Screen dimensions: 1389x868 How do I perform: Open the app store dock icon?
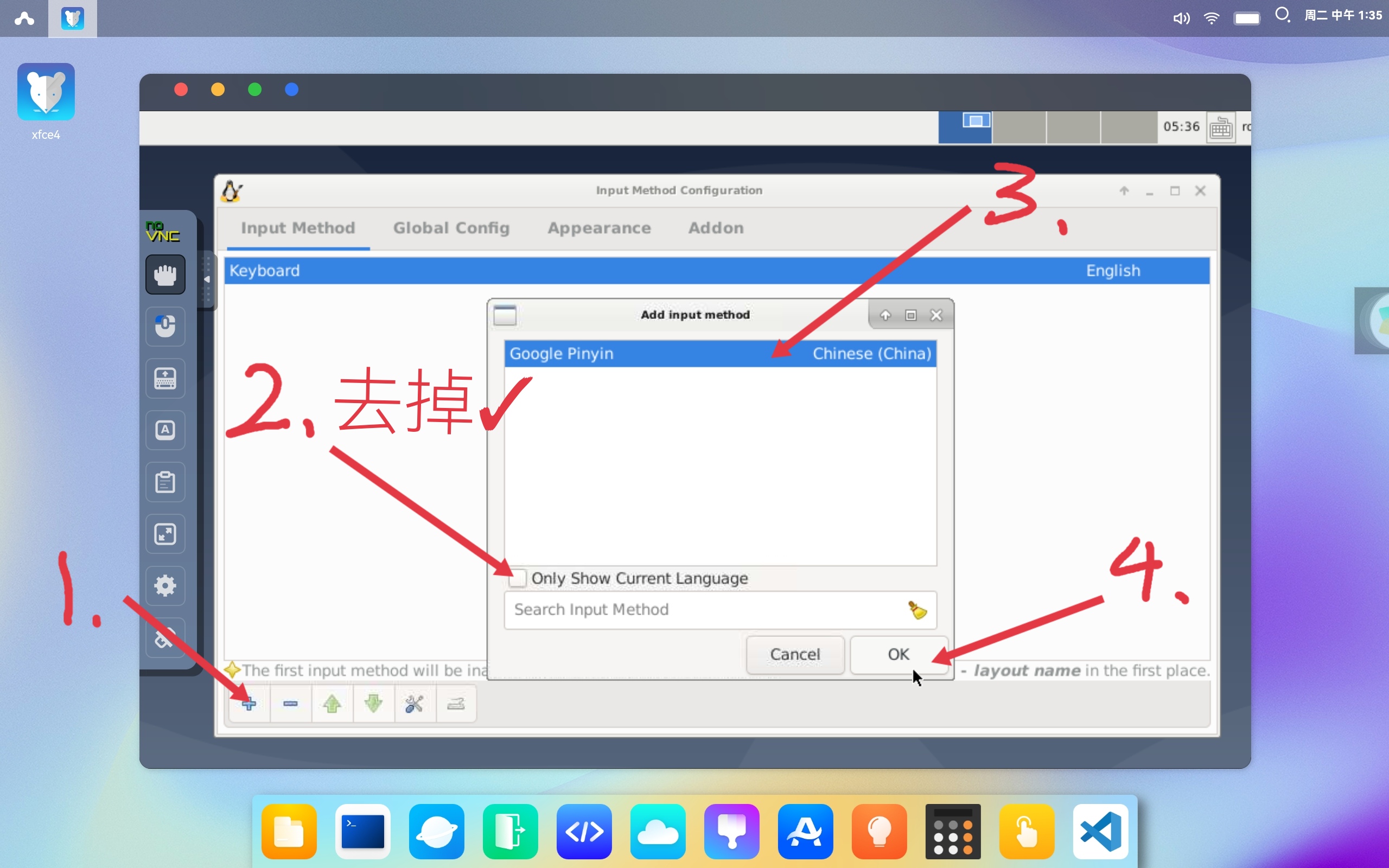[x=805, y=831]
